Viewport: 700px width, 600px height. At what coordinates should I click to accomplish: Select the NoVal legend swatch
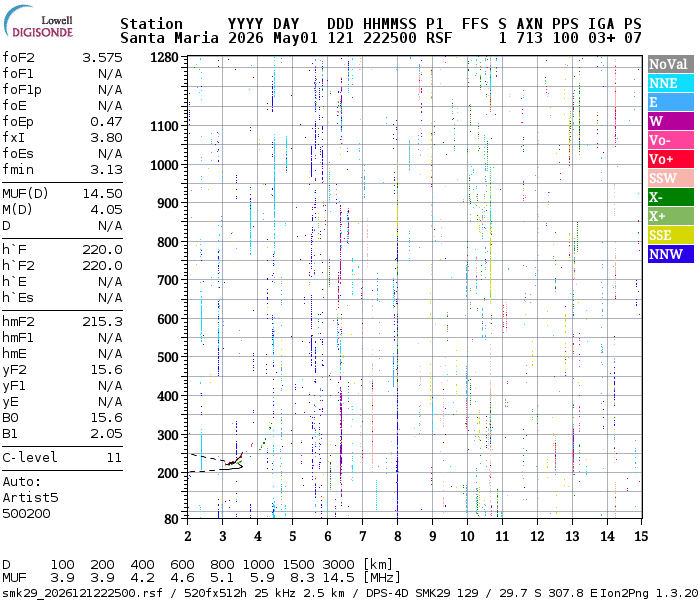tap(671, 64)
